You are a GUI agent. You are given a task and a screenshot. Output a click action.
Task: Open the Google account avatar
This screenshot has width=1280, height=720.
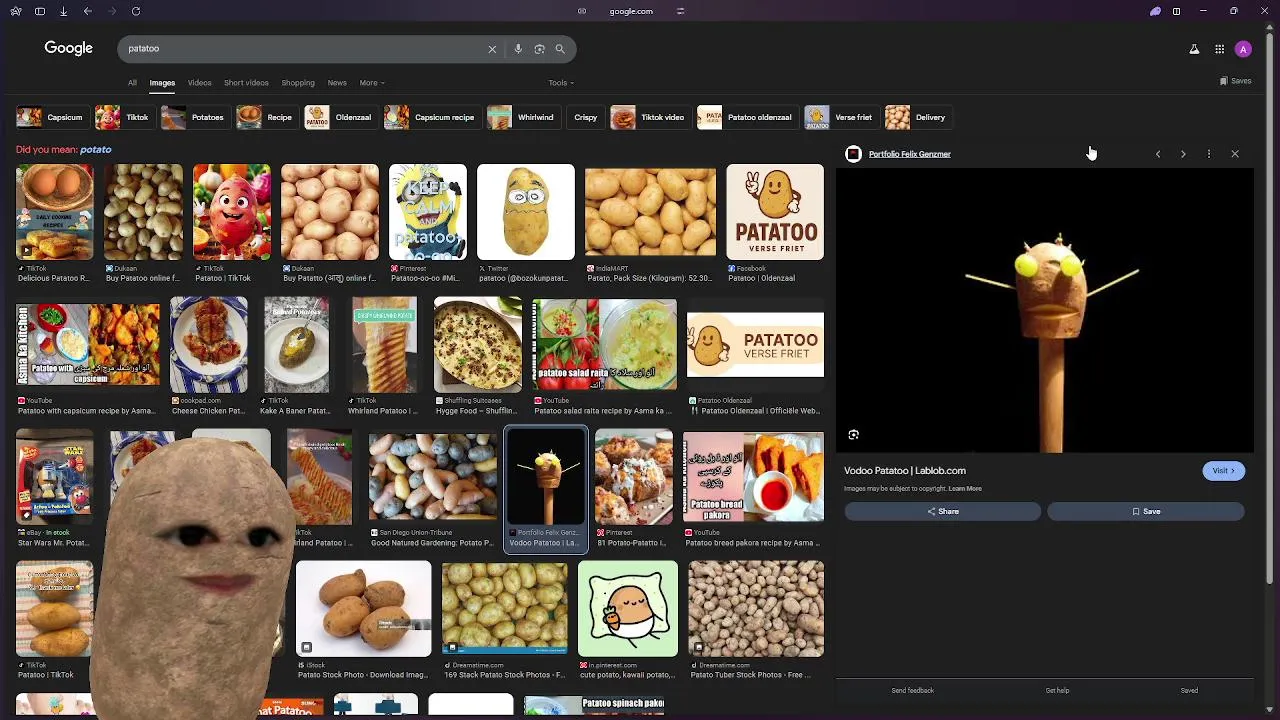[x=1243, y=49]
